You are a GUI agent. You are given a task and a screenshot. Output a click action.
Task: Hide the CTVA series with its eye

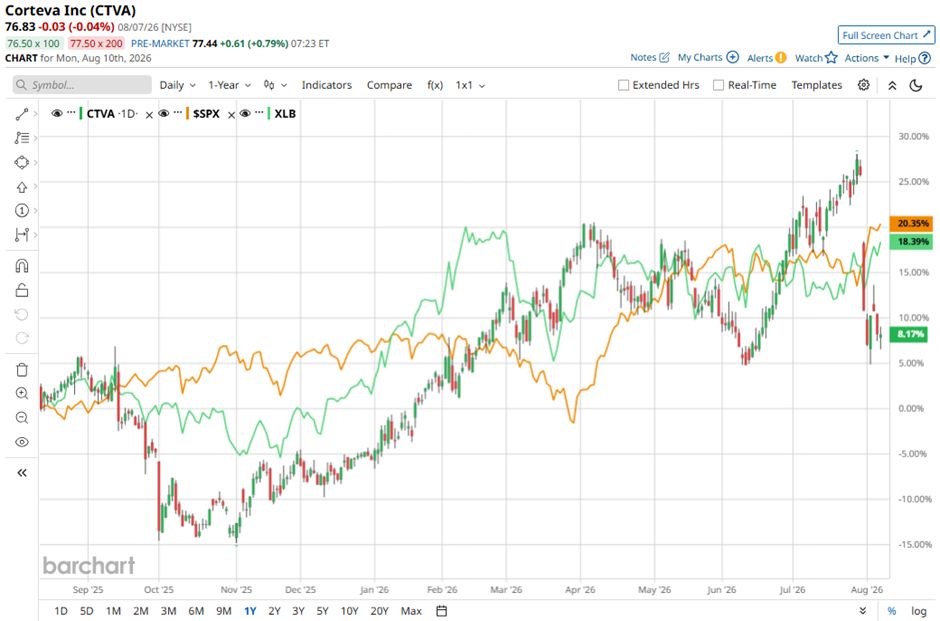click(x=57, y=113)
